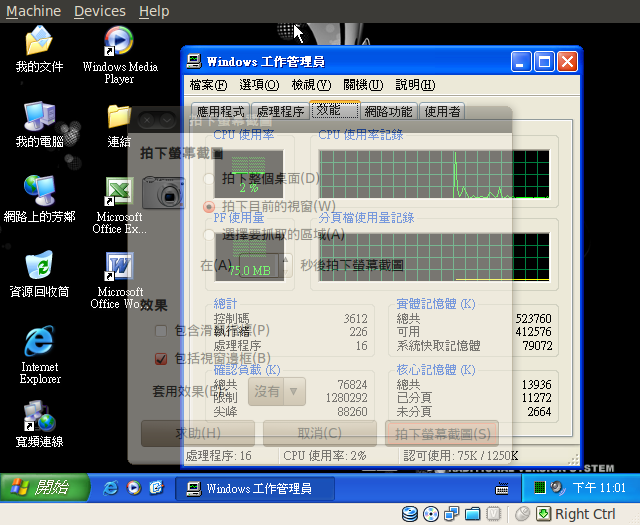Switch to the 處理程序 tab
The width and height of the screenshot is (640, 525).
coord(280,111)
